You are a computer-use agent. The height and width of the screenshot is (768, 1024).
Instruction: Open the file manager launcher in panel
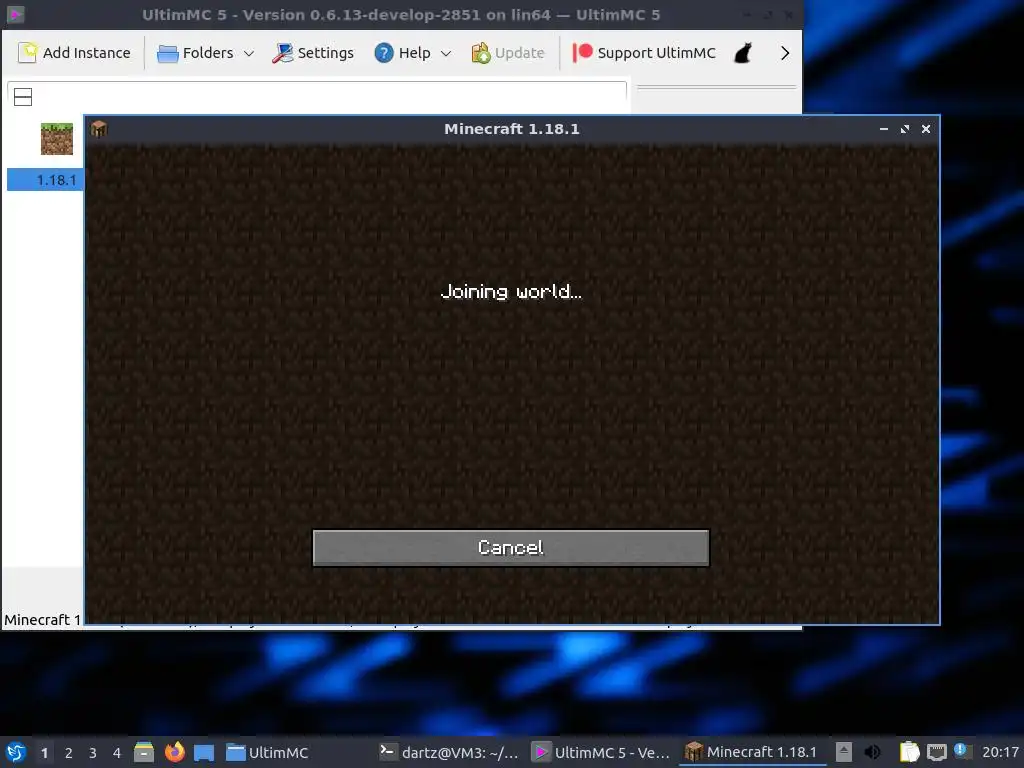(x=144, y=752)
